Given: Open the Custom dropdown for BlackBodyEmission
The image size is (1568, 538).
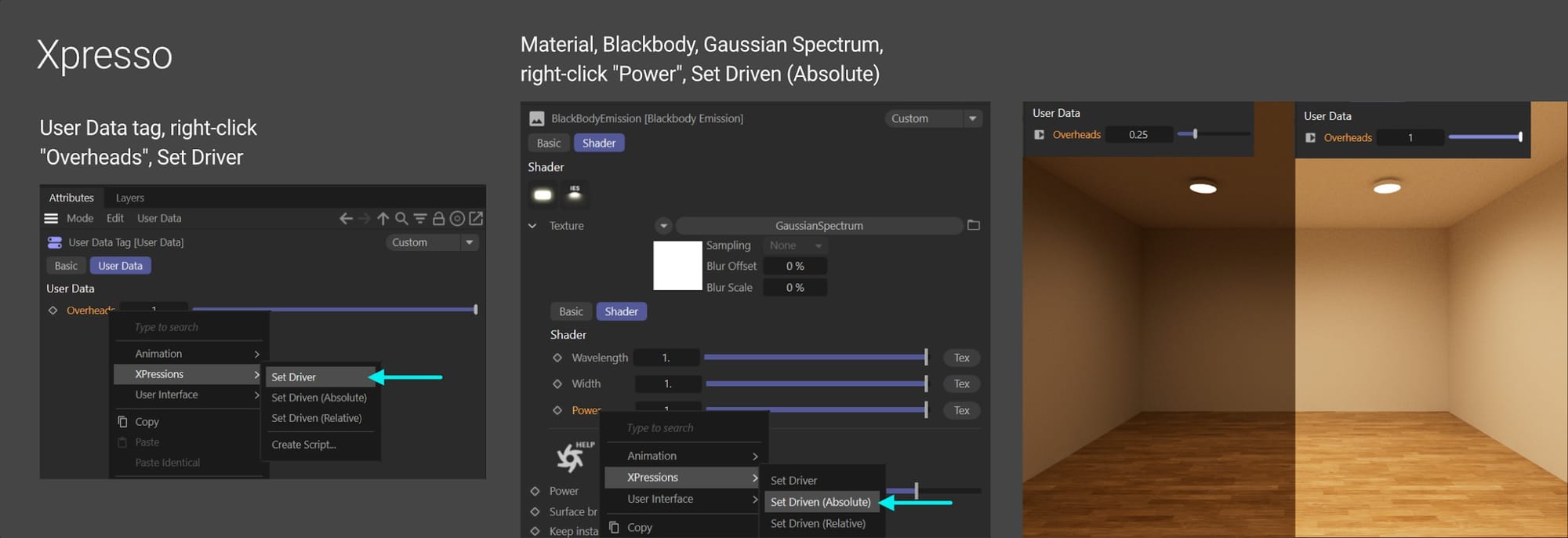Looking at the screenshot, I should [x=933, y=118].
